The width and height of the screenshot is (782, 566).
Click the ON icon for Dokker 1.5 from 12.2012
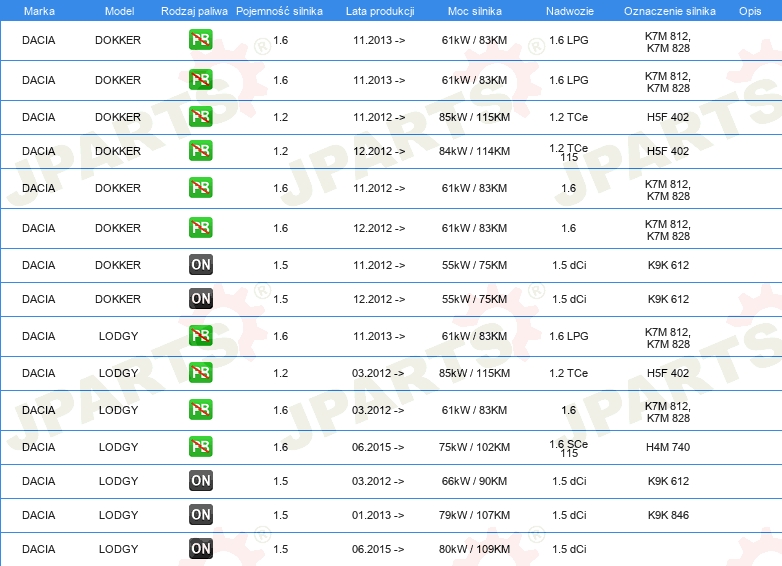pyautogui.click(x=201, y=299)
